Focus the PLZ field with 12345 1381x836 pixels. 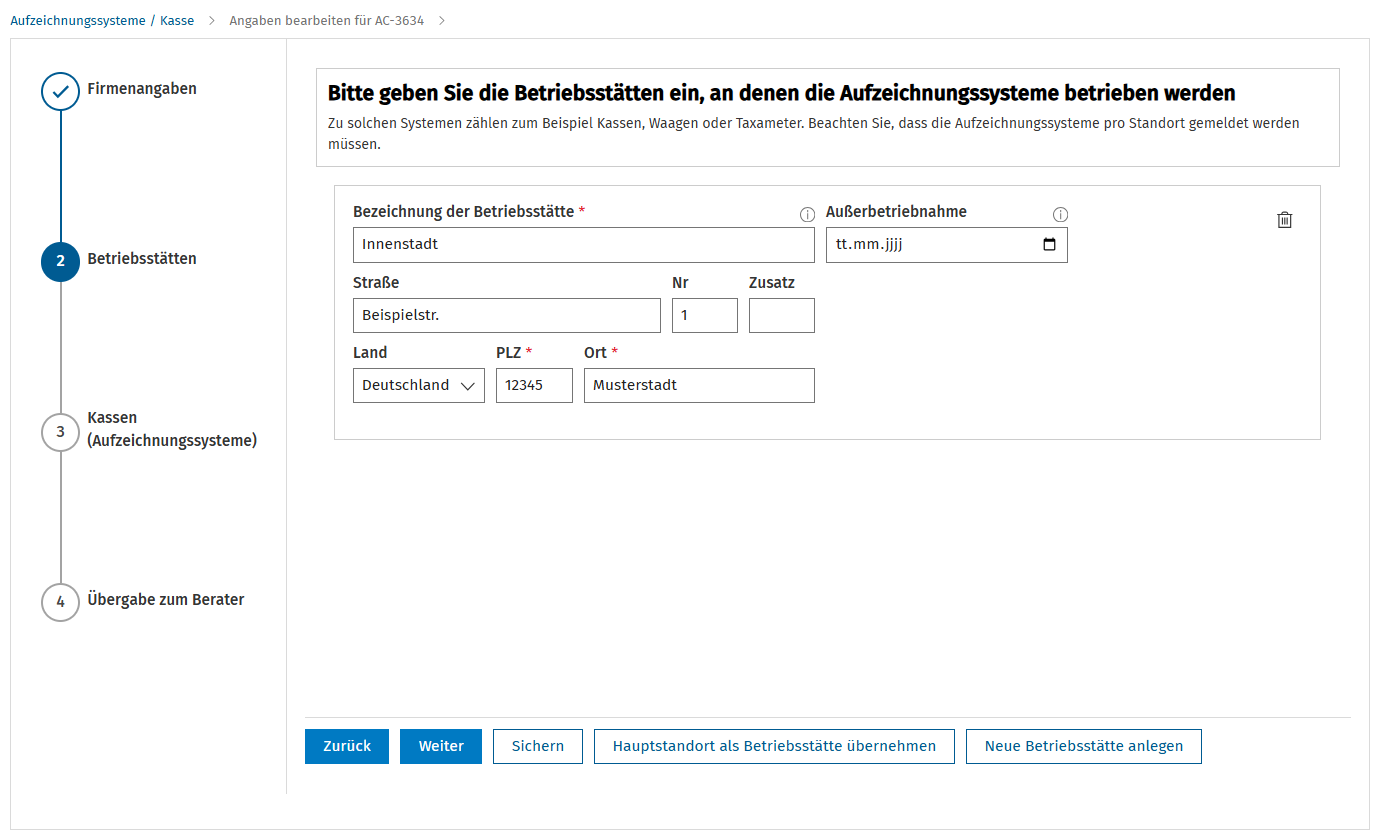coord(534,385)
